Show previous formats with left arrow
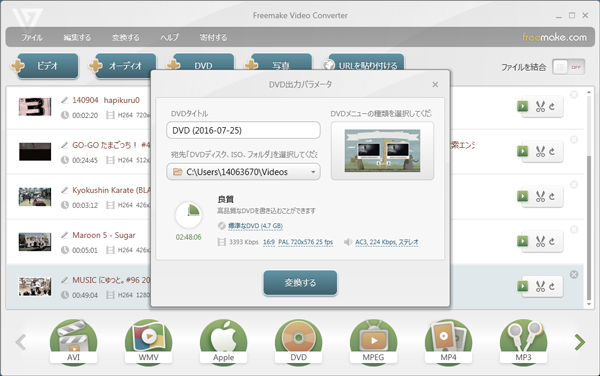This screenshot has width=600, height=376. pos(21,342)
